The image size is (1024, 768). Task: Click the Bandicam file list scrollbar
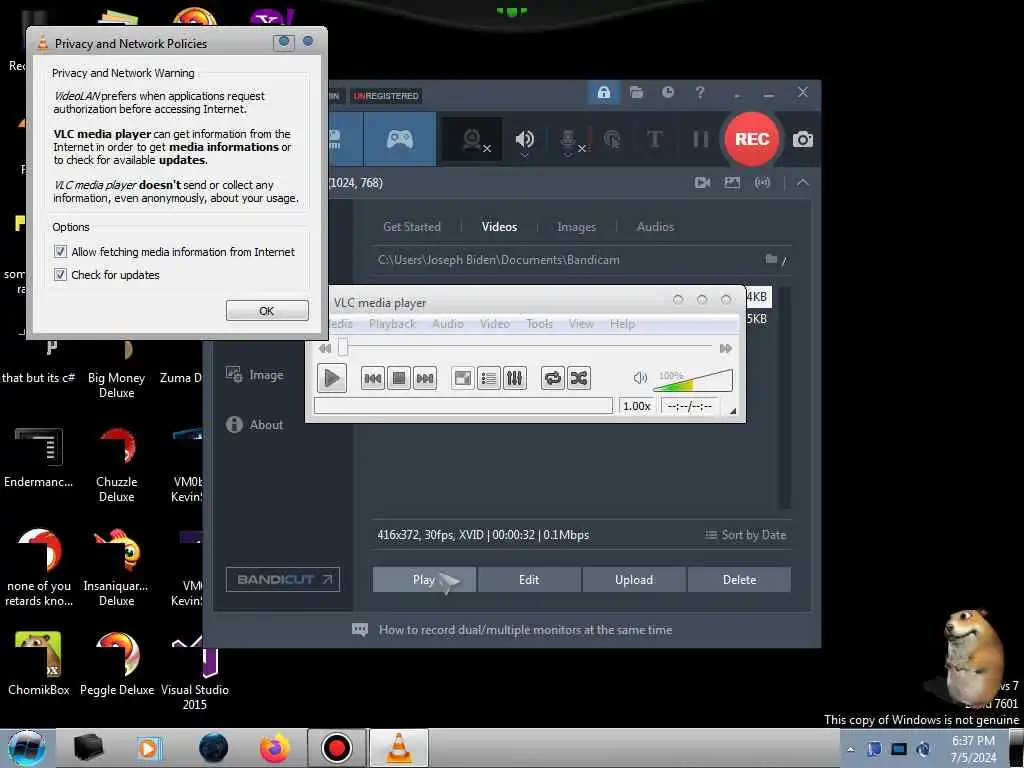pyautogui.click(x=785, y=397)
